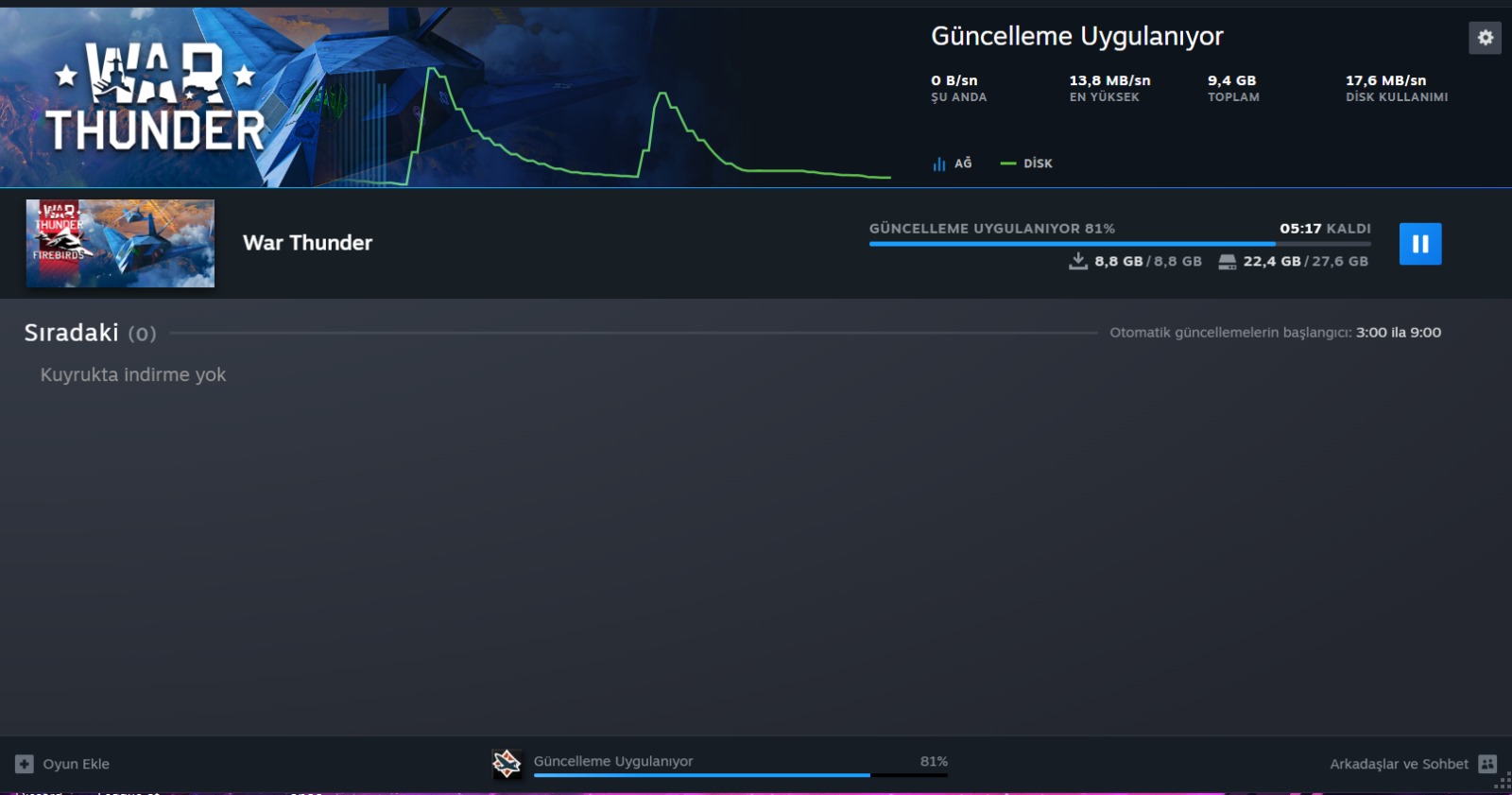Click the War Thunder icon in bottom bar
The image size is (1512, 795).
point(507,764)
